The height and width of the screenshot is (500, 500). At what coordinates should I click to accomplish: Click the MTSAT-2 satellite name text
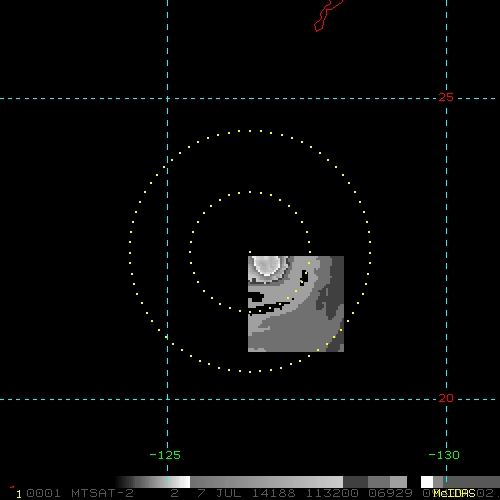(x=102, y=493)
